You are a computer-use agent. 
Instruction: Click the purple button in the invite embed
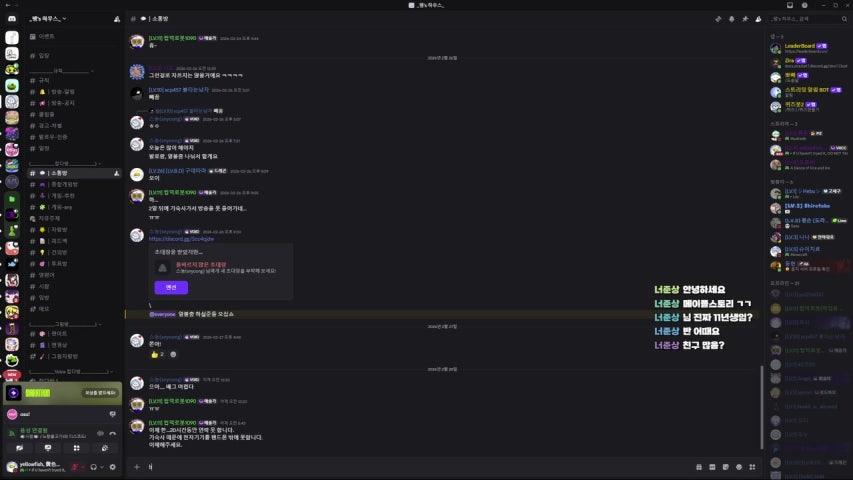[x=171, y=287]
